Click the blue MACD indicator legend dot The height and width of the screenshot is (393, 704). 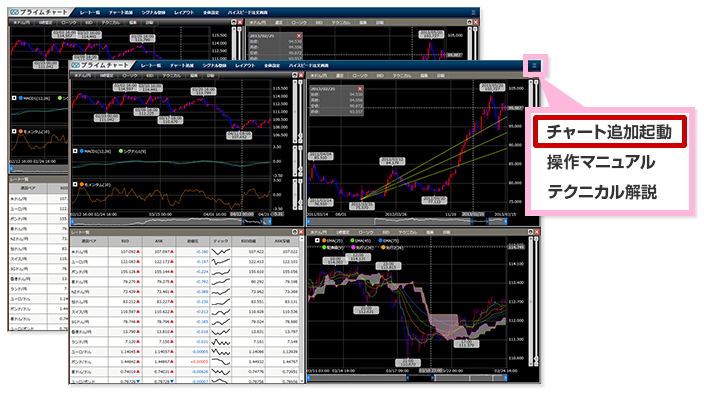coord(82,151)
